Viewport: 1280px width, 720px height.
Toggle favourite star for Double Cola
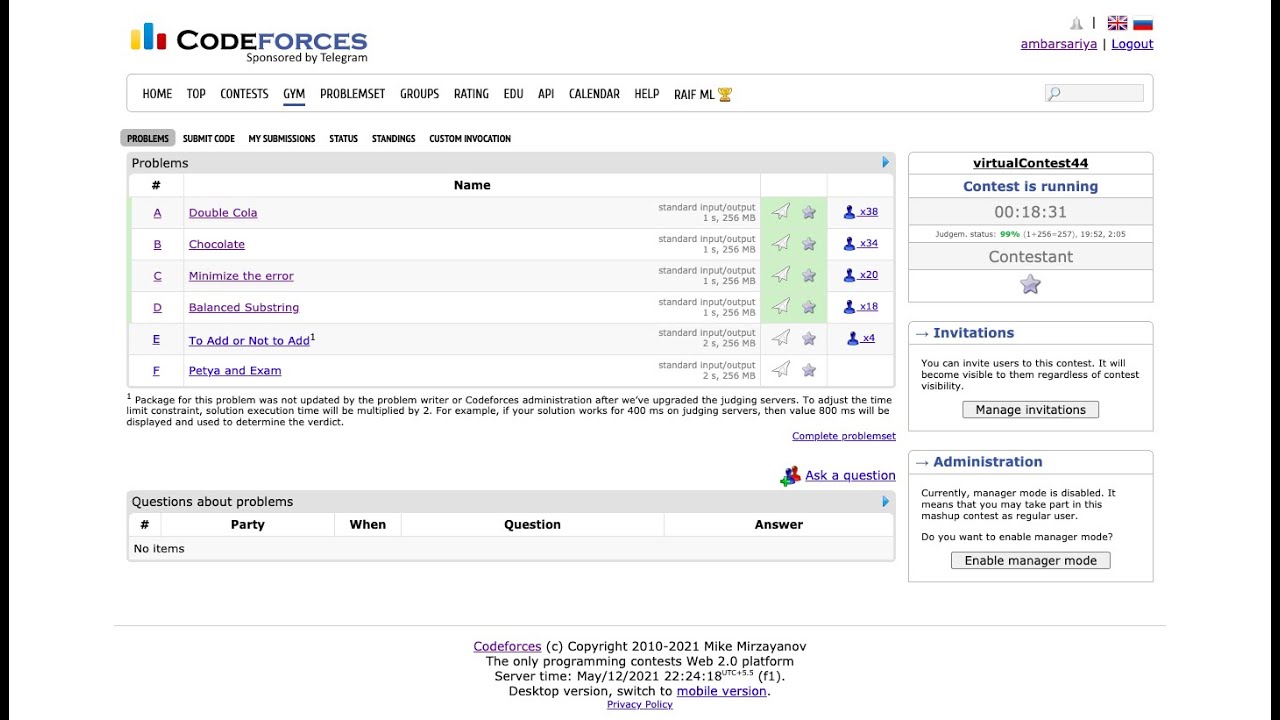pyautogui.click(x=809, y=212)
